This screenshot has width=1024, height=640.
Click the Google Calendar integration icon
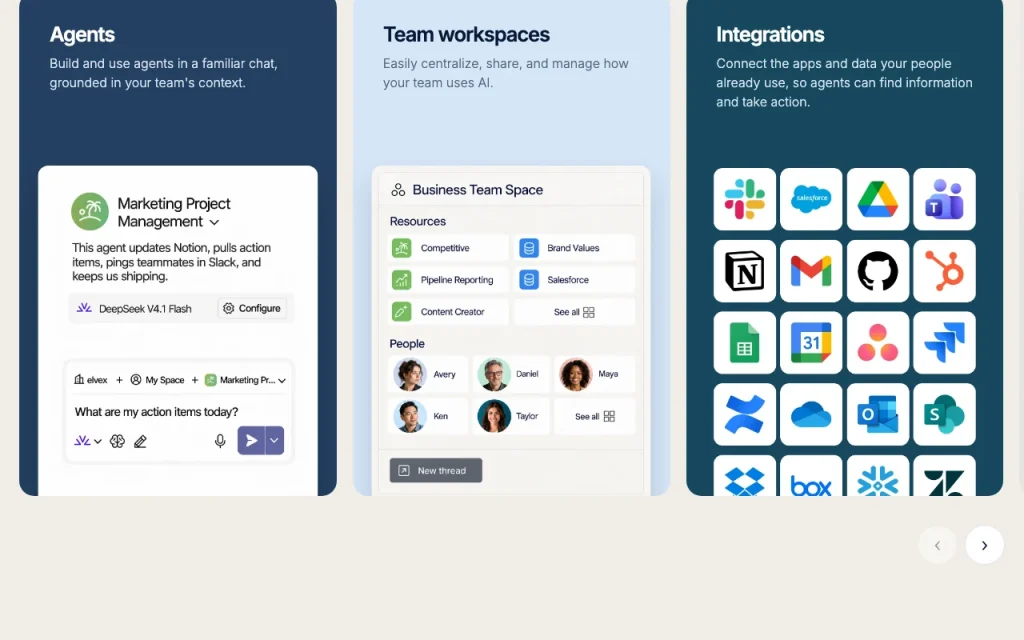pos(811,343)
